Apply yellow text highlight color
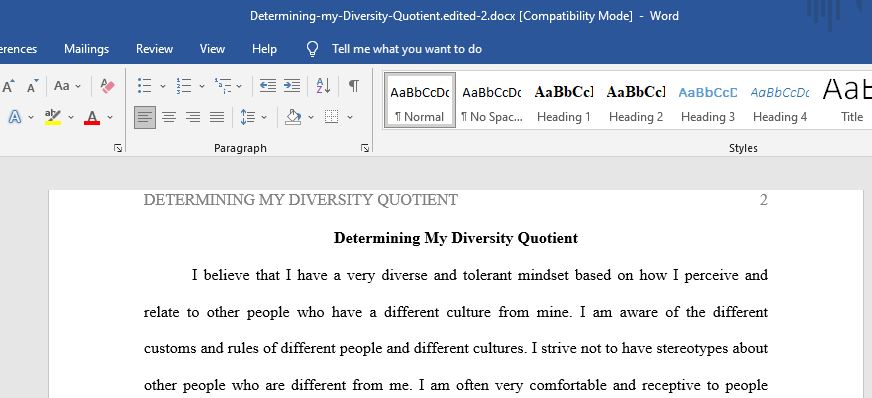 click(x=53, y=117)
